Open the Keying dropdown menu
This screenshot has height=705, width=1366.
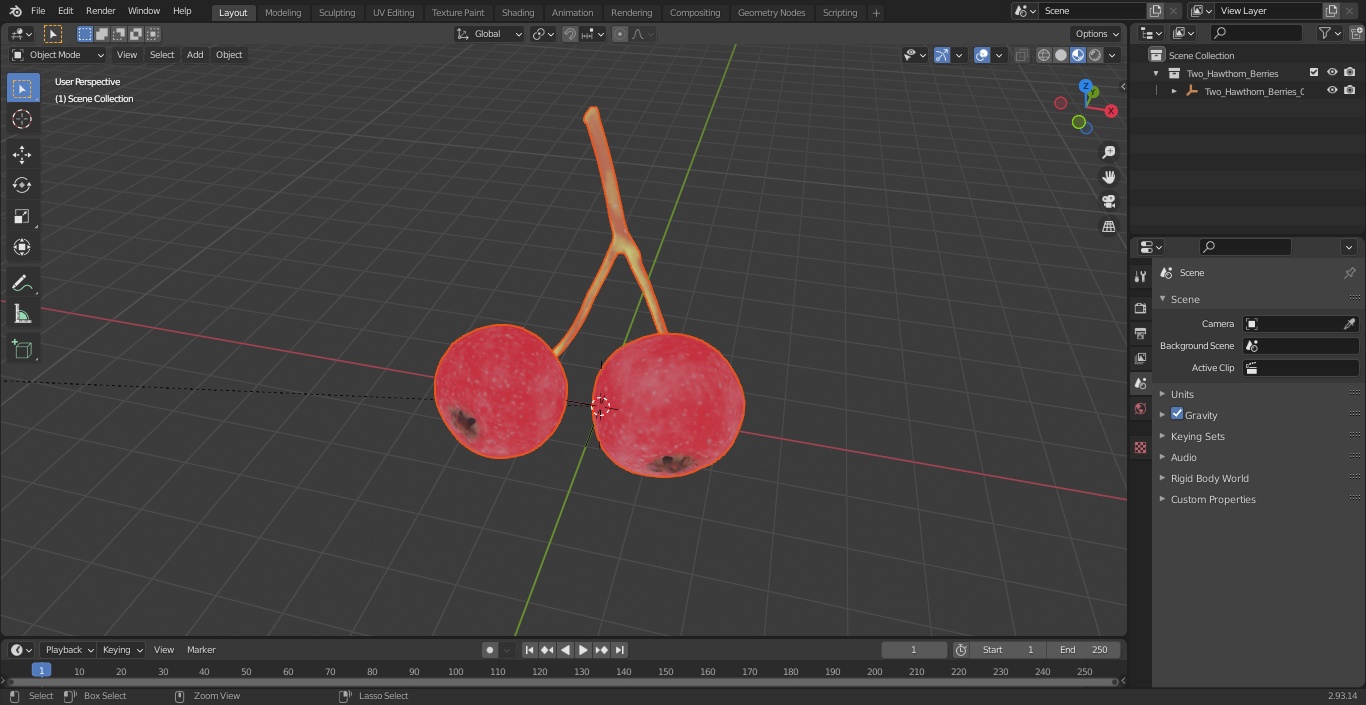[121, 650]
